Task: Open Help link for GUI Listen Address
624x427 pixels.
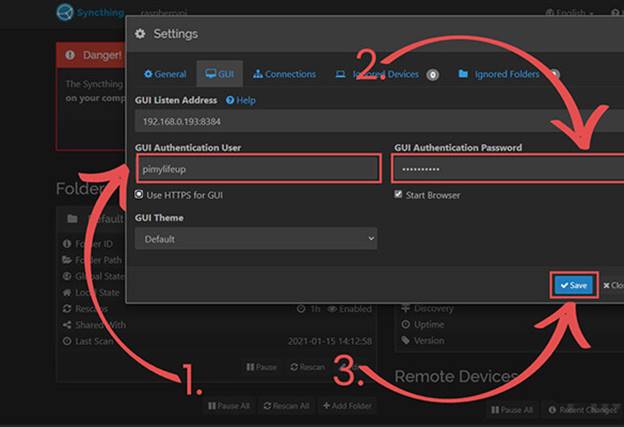Action: tap(241, 100)
